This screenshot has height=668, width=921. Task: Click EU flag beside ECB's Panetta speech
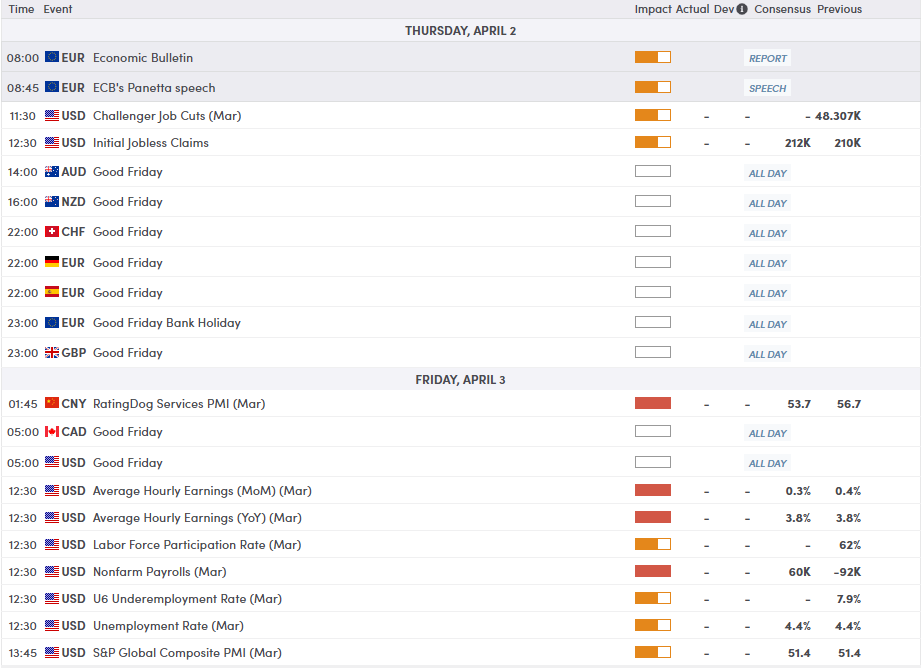pyautogui.click(x=52, y=87)
